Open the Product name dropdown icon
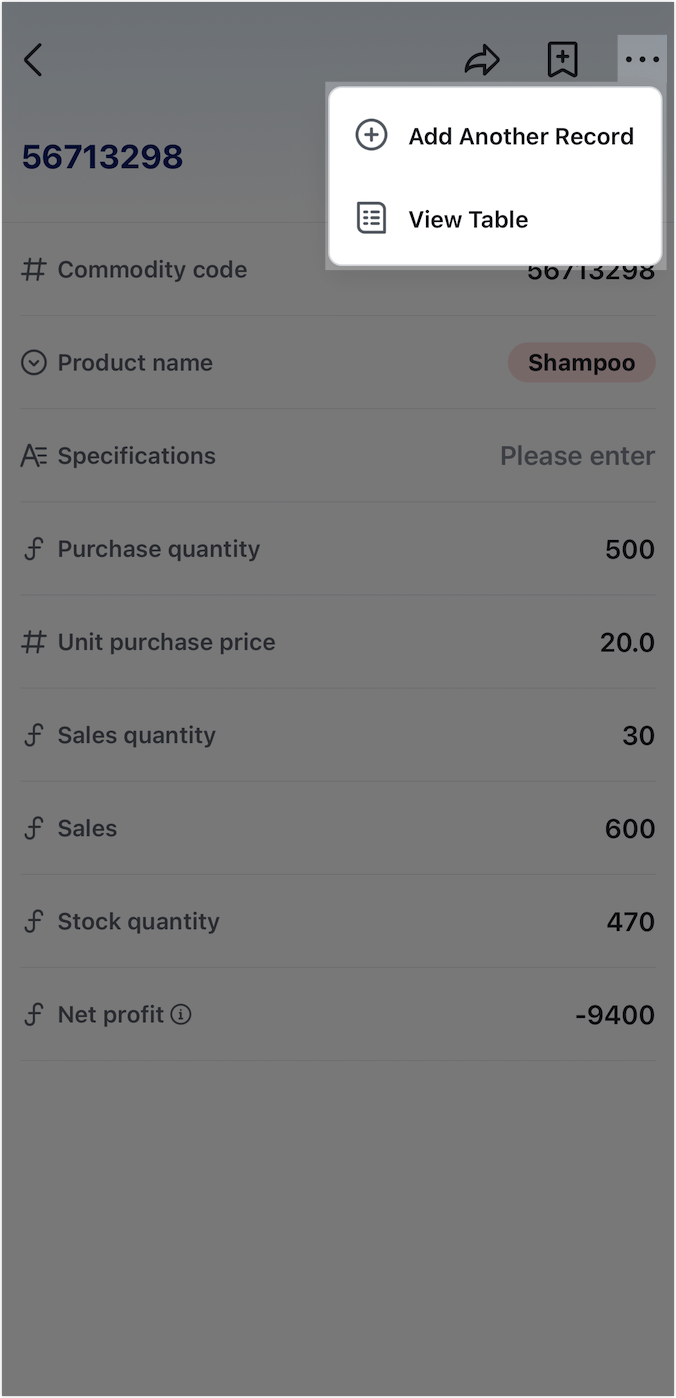Viewport: 676px width, 1398px height. [x=34, y=363]
